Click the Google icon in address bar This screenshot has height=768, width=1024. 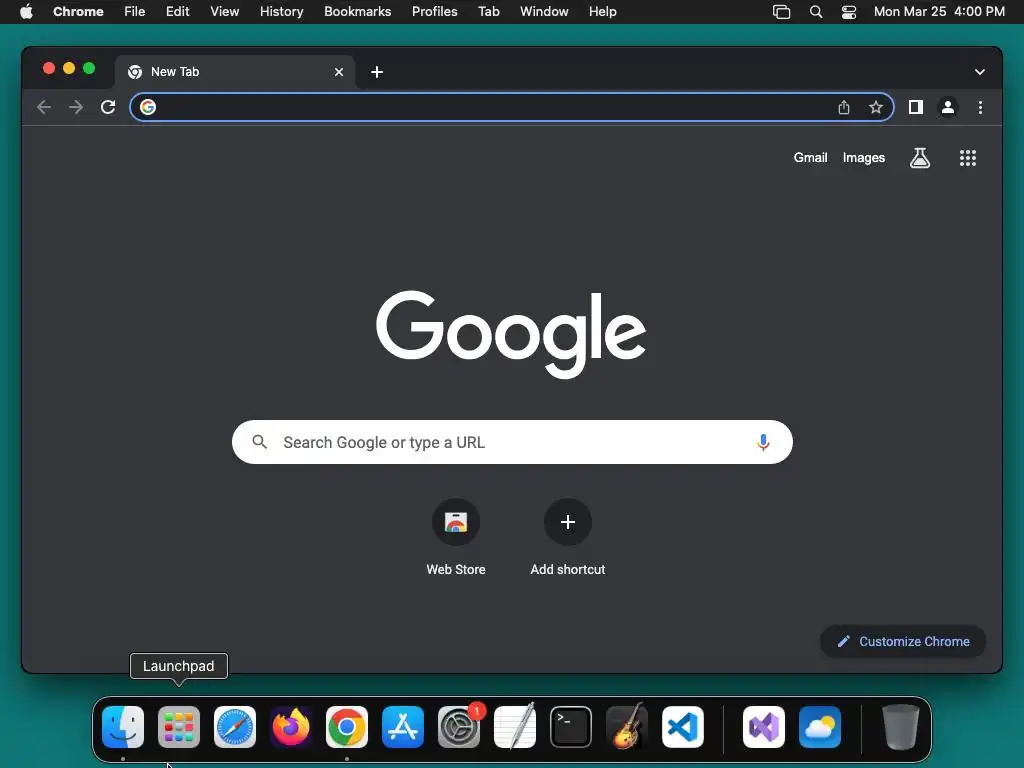(x=148, y=107)
